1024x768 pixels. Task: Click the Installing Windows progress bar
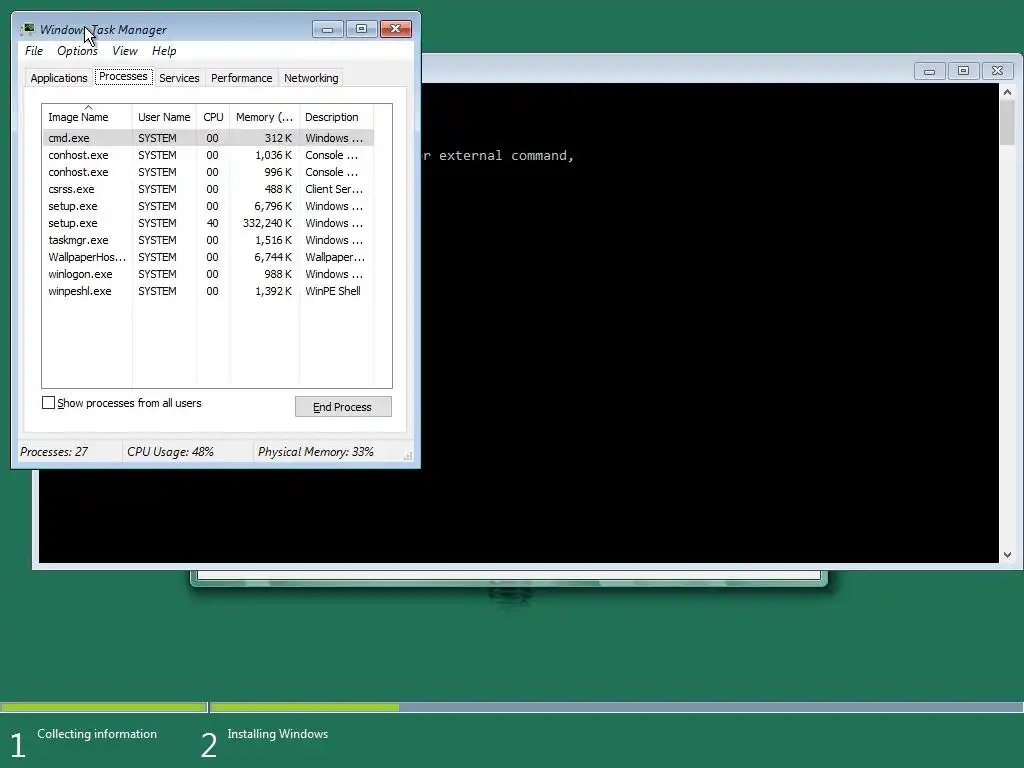[616, 707]
